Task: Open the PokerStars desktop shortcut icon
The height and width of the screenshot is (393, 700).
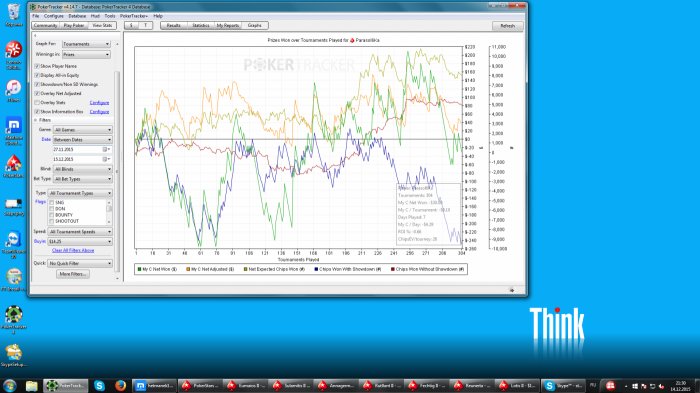Action: [x=13, y=163]
